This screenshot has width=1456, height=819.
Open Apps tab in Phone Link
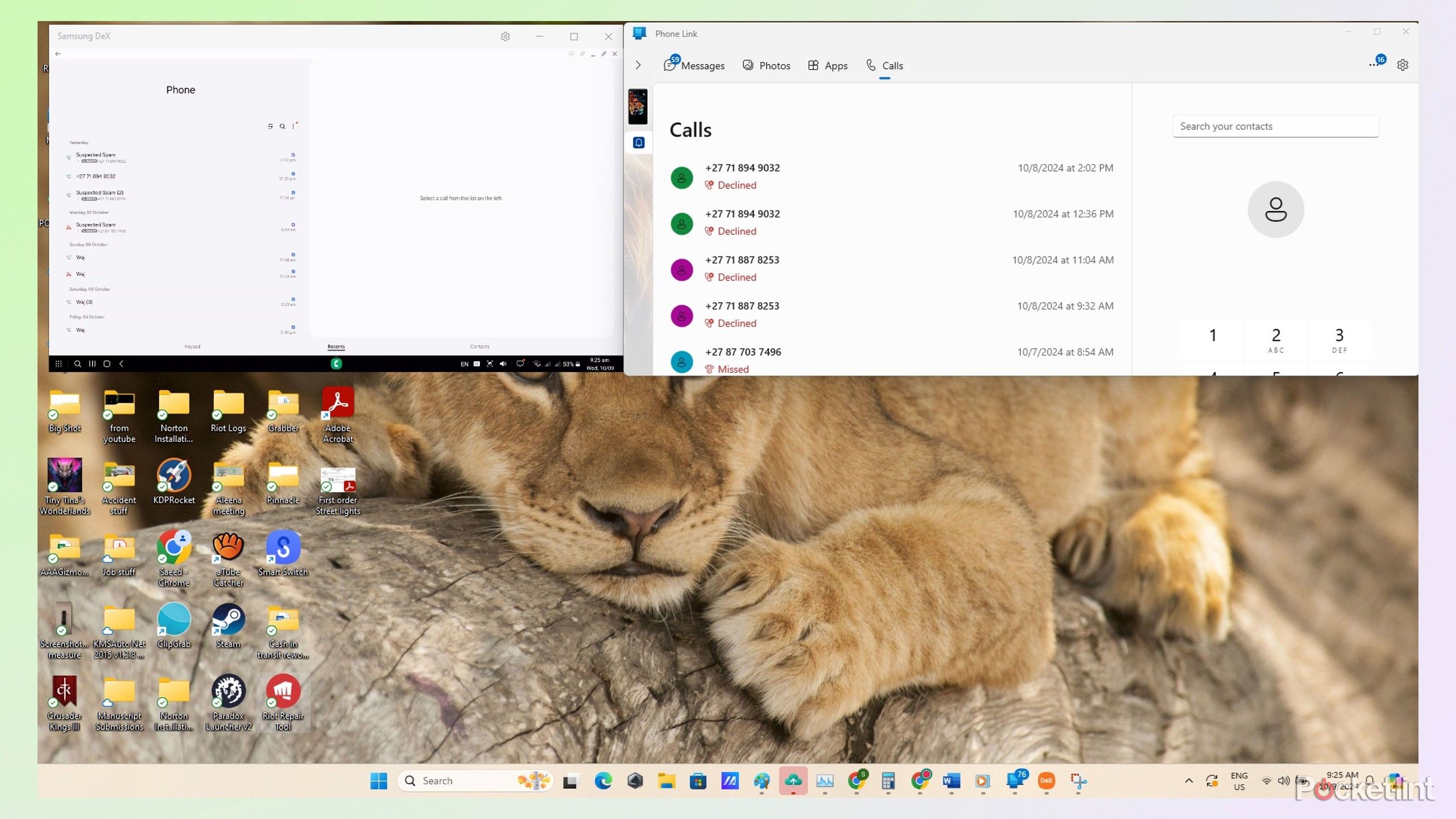pyautogui.click(x=828, y=65)
